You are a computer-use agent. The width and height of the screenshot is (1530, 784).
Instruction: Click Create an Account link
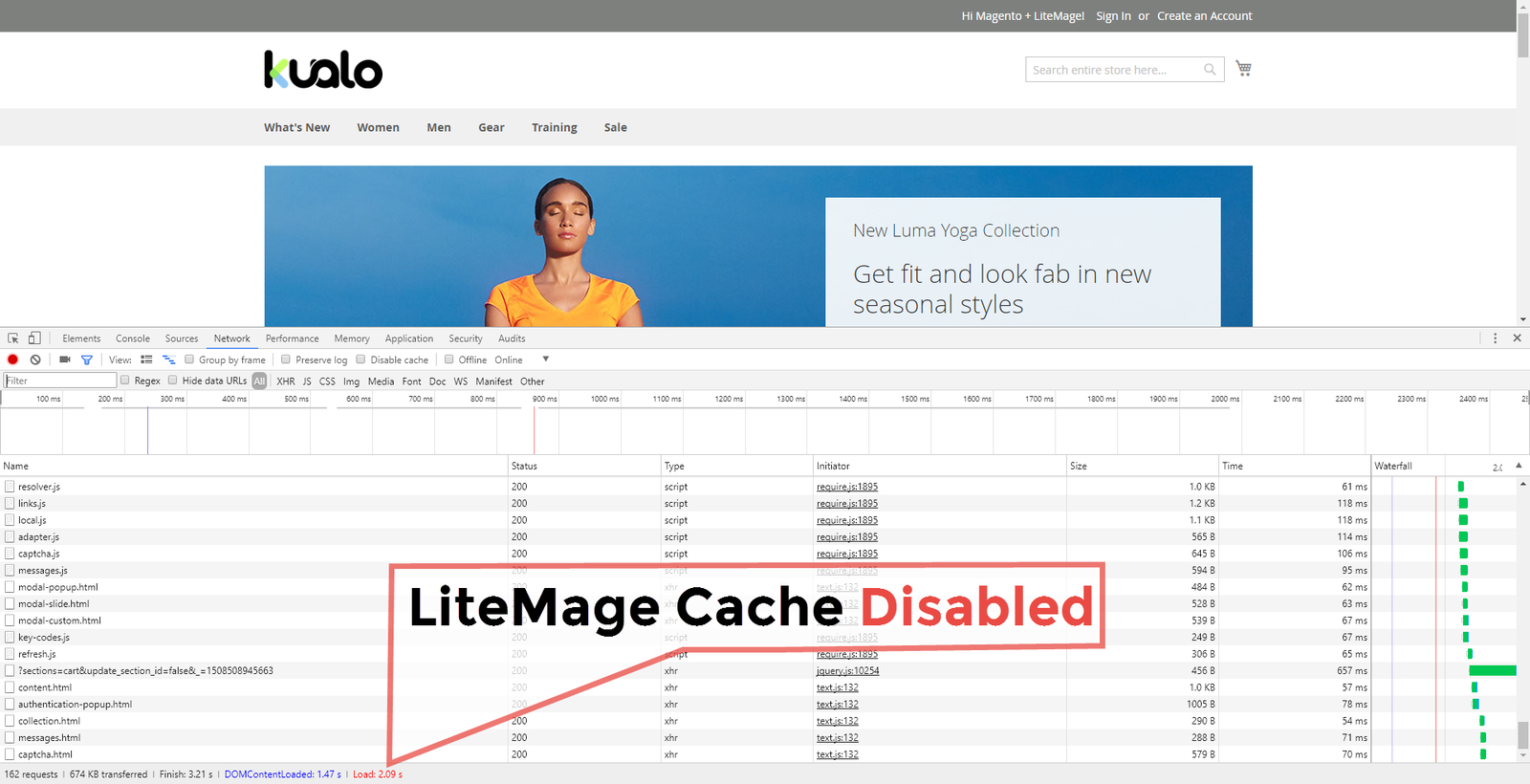point(1204,16)
